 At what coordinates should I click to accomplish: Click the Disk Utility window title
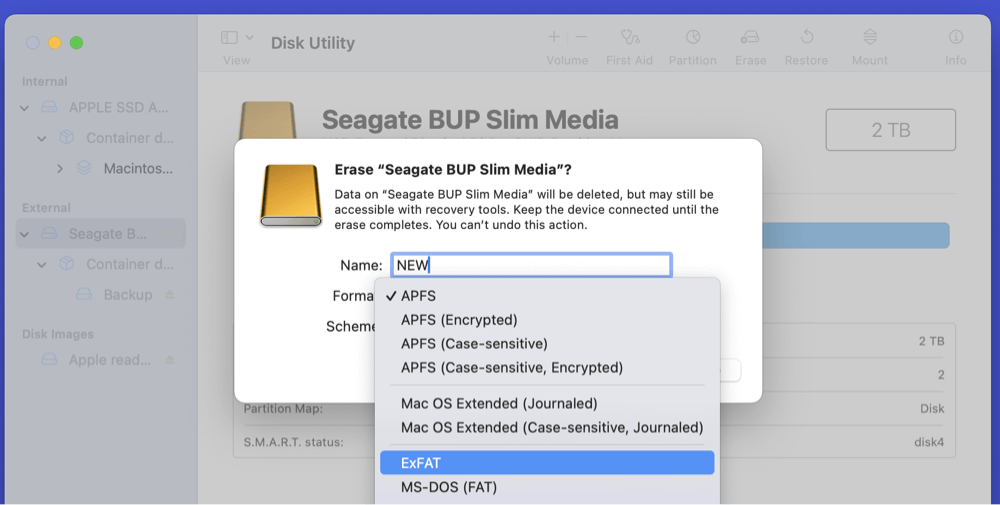pos(312,43)
